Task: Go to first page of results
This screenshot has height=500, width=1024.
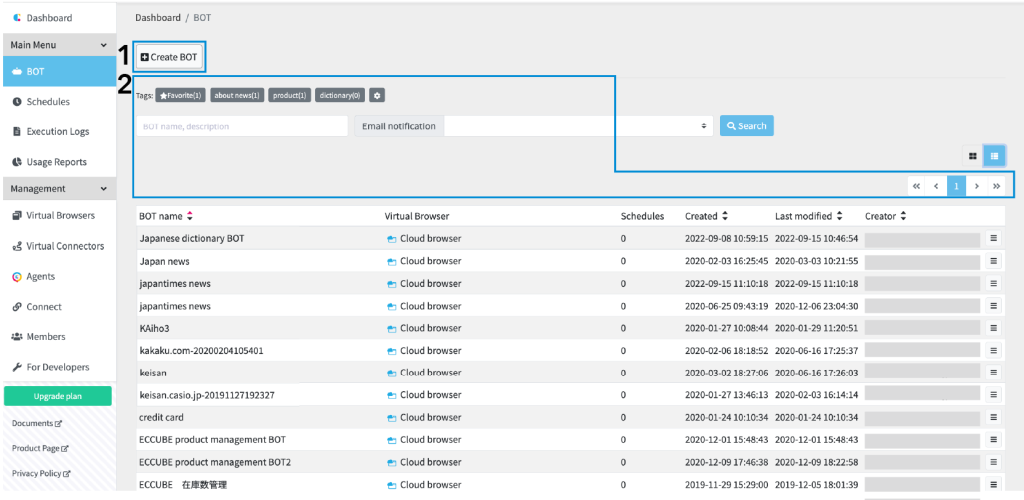Action: (916, 186)
